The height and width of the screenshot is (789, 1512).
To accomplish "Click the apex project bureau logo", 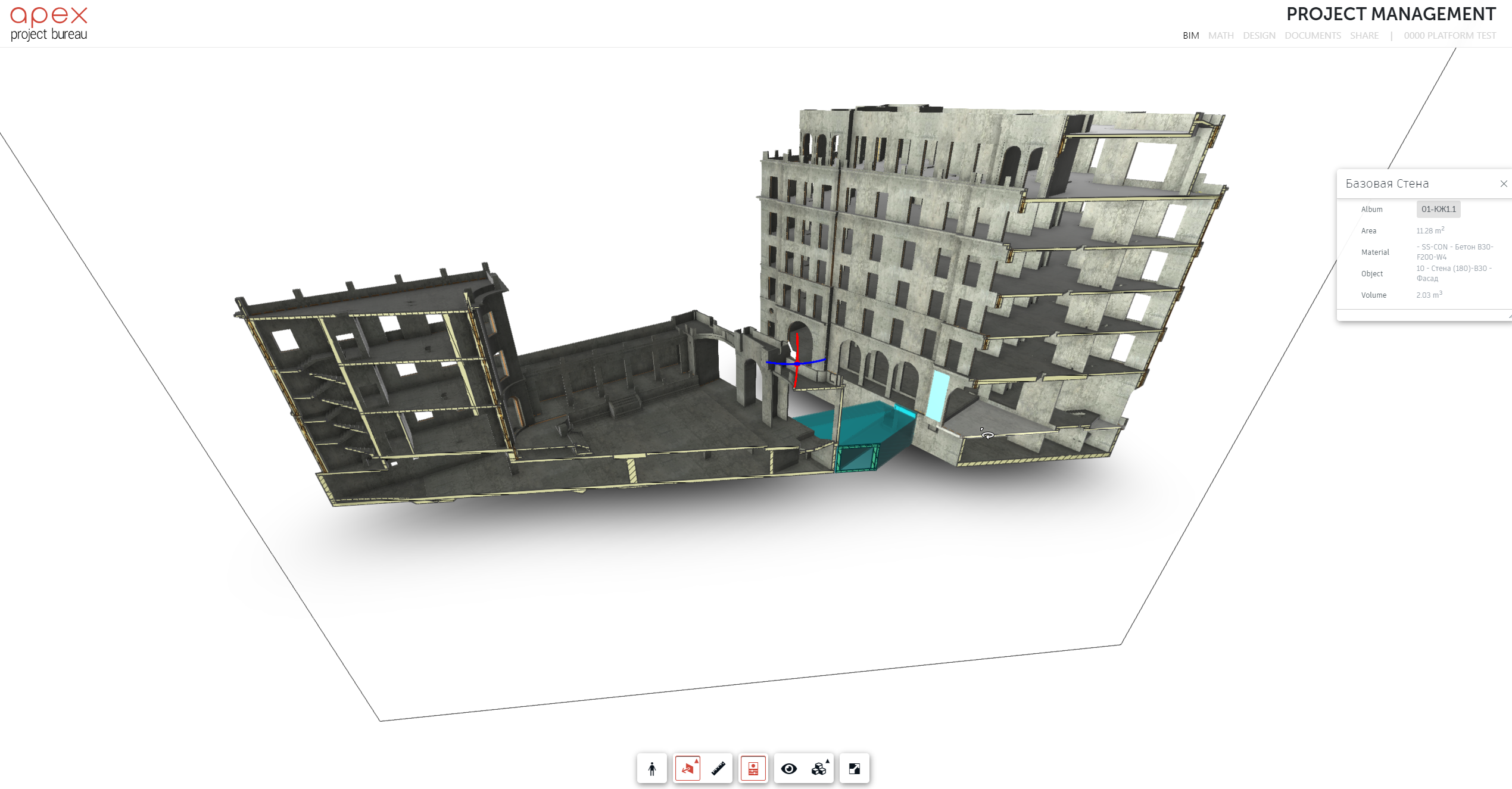I will tap(49, 24).
